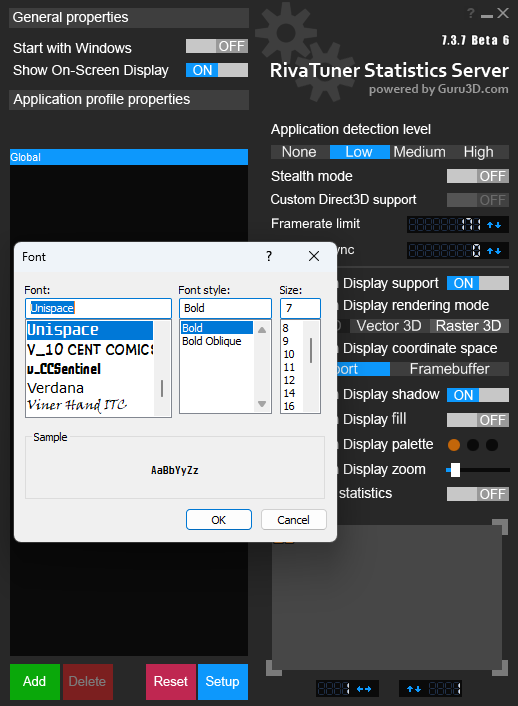
Task: Choose size 12 in Size list
Action: (289, 380)
